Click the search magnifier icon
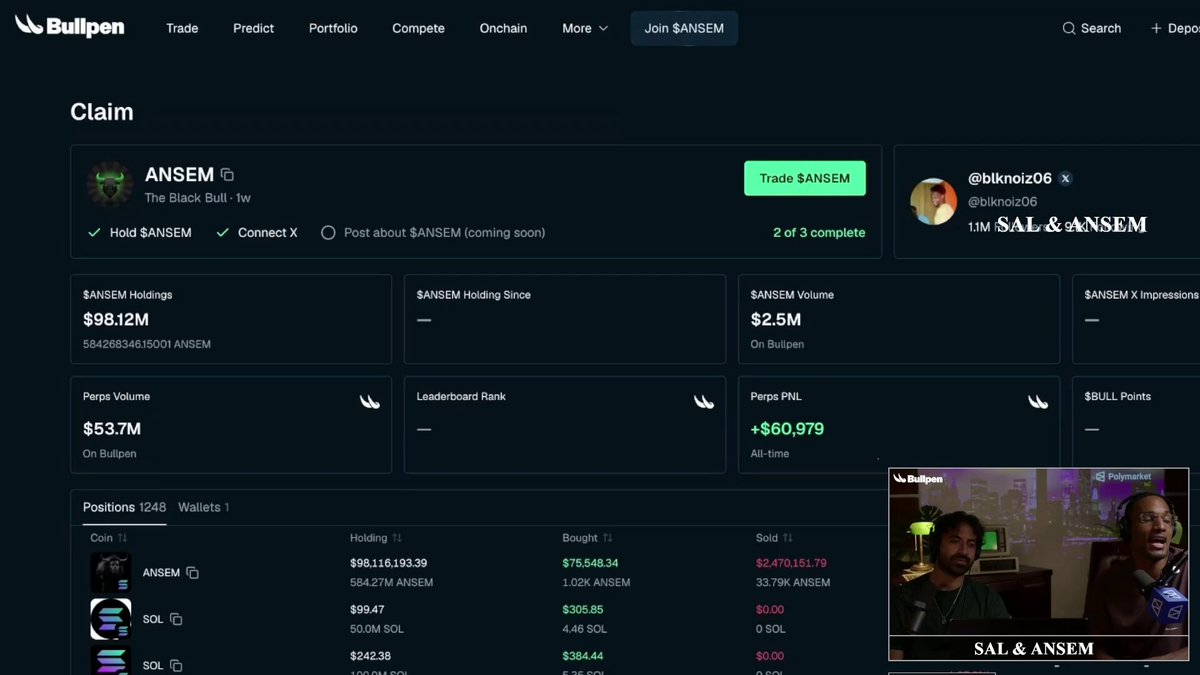 (1069, 28)
